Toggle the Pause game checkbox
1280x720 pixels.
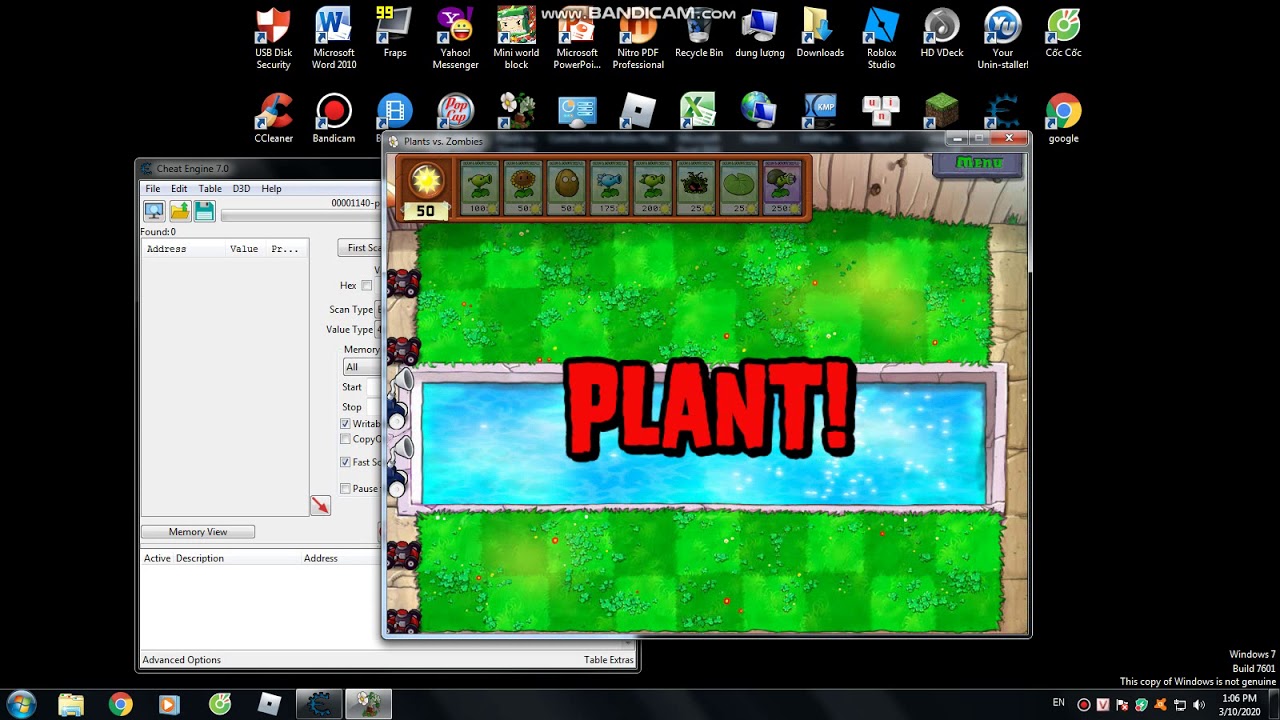345,489
